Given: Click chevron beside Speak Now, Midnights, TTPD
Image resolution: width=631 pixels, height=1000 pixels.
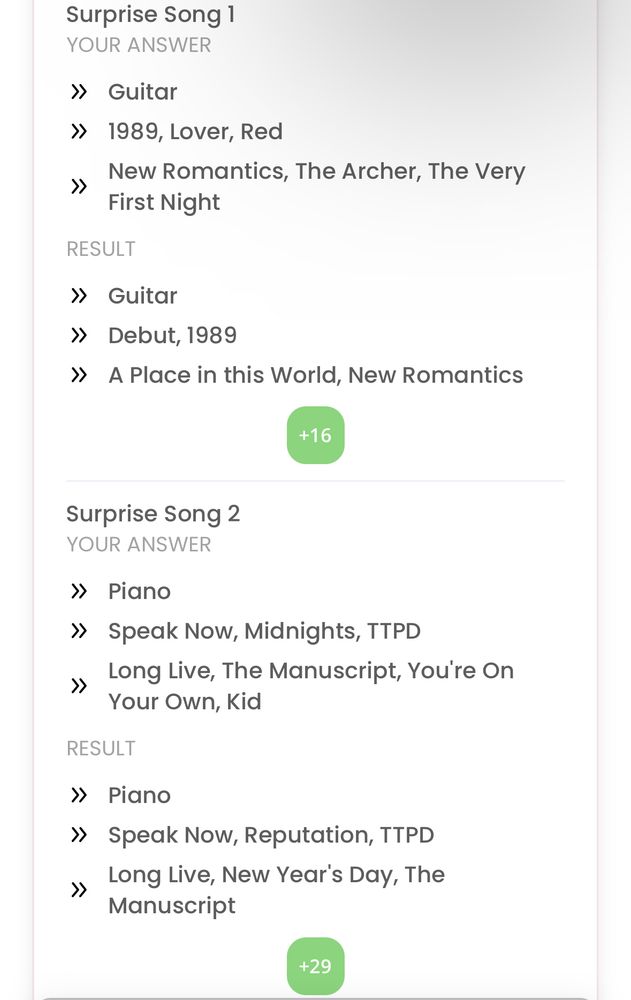Looking at the screenshot, I should (78, 631).
